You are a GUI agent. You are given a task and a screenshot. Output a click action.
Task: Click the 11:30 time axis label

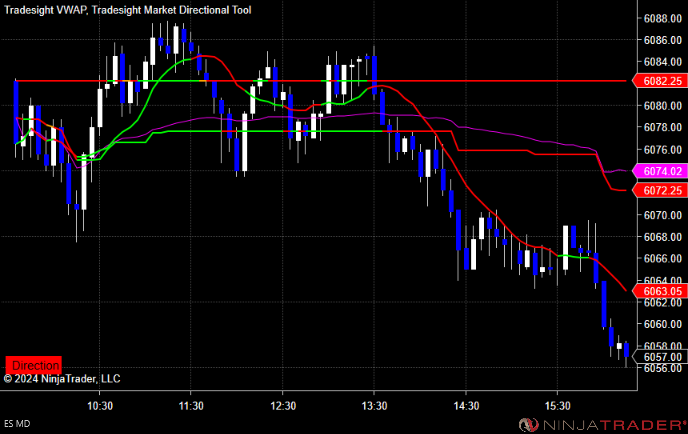point(191,406)
